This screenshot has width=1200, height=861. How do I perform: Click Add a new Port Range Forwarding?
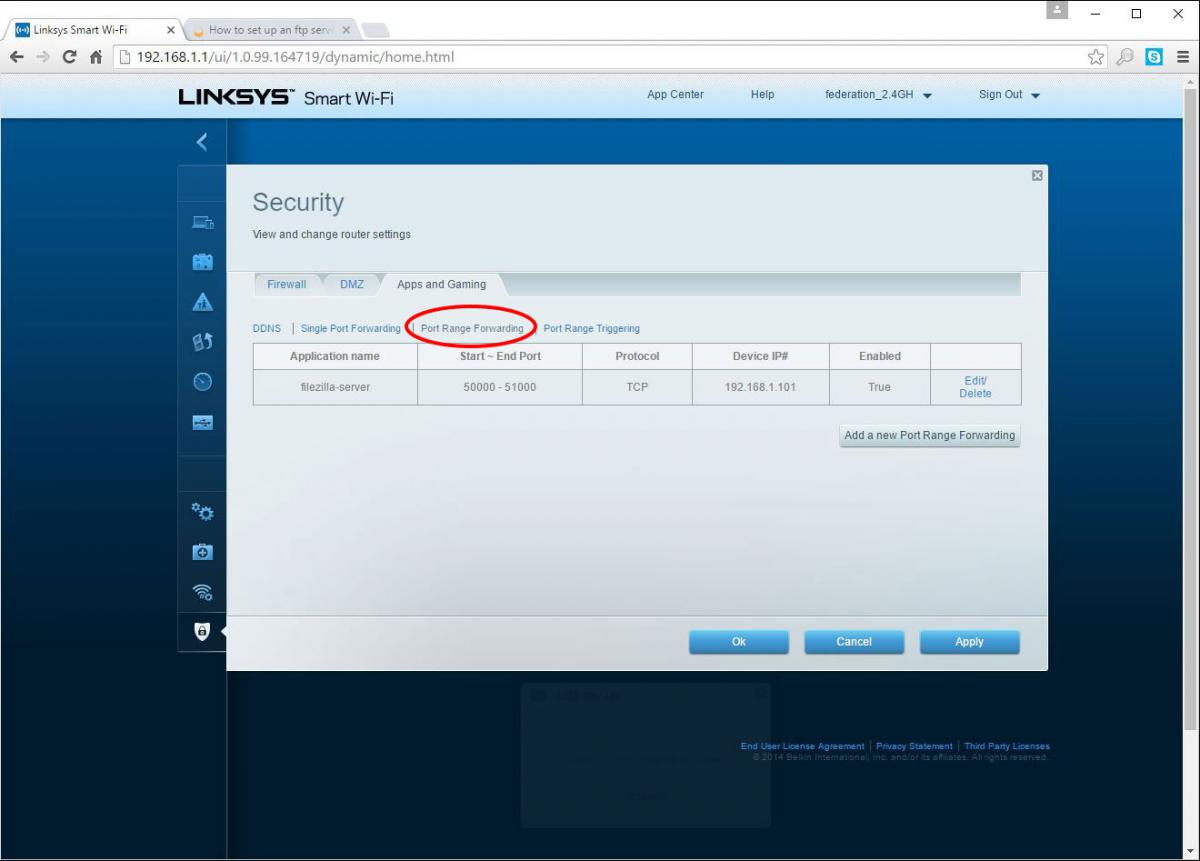[930, 436]
